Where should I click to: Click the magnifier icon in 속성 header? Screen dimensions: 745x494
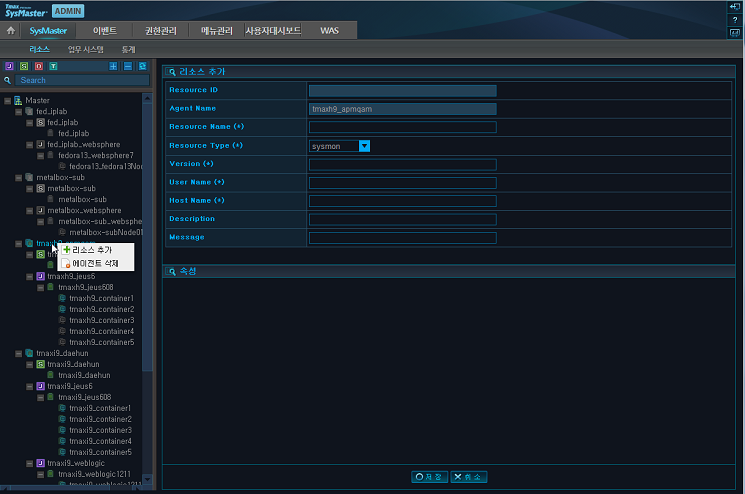[x=172, y=271]
